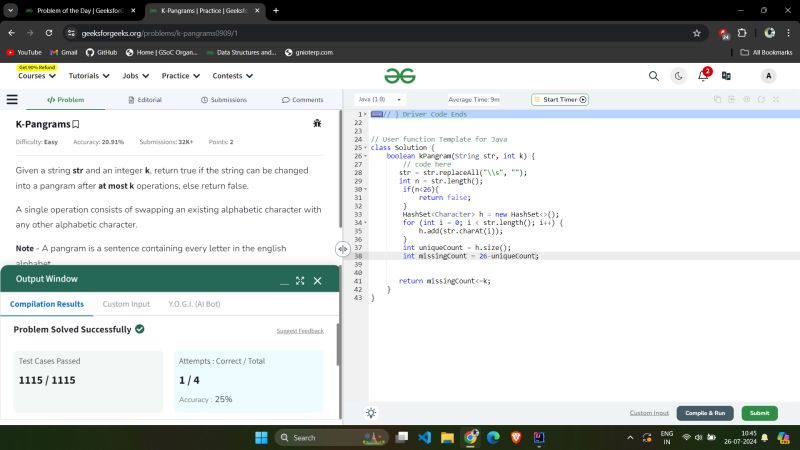Click the Get 90% Refund badge
This screenshot has width=800, height=450.
[37, 67]
